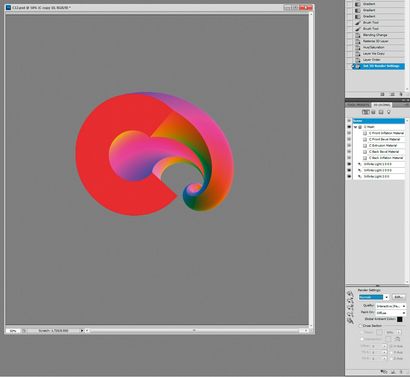Open the Global Ambient Color swatch
Image resolution: width=410 pixels, height=377 pixels.
400,319
